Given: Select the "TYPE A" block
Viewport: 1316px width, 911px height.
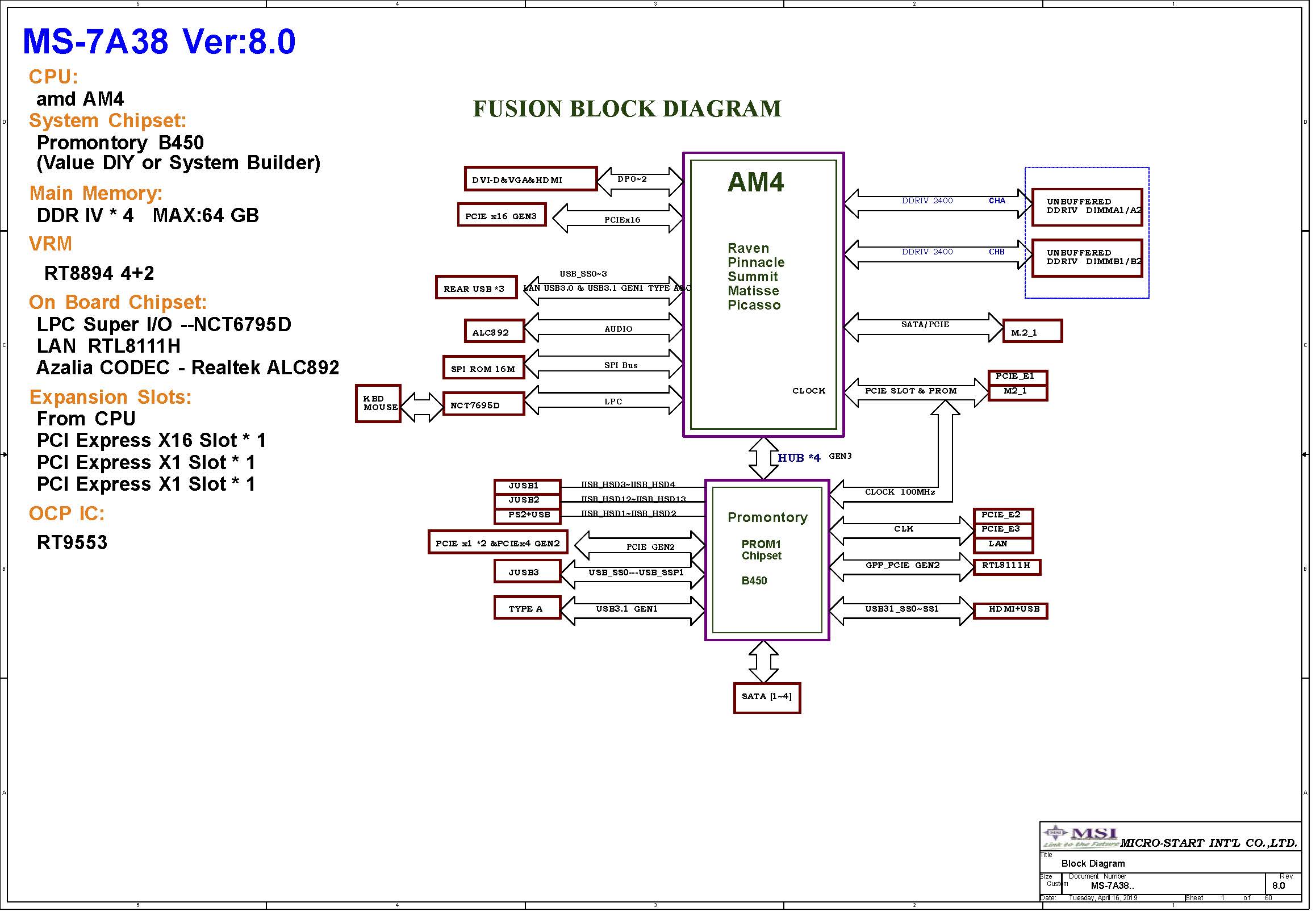Looking at the screenshot, I should click(527, 608).
